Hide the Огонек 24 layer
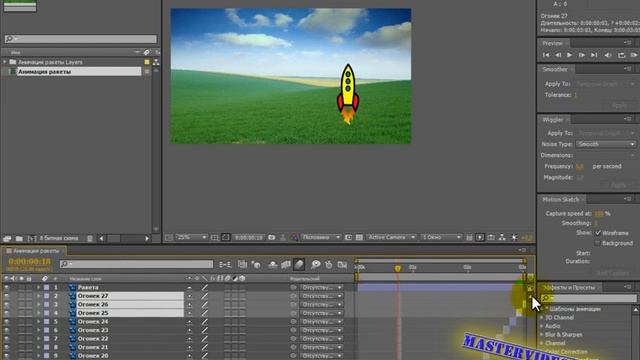Screen dimensions: 640x360 pos(6,322)
